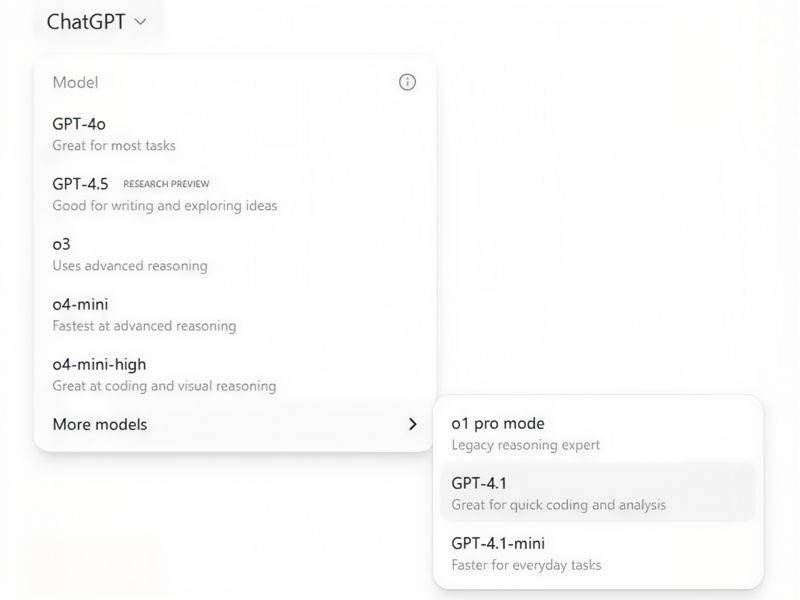The image size is (800, 600).
Task: Choose GPT-4.1 in the submenu
Action: pos(479,483)
